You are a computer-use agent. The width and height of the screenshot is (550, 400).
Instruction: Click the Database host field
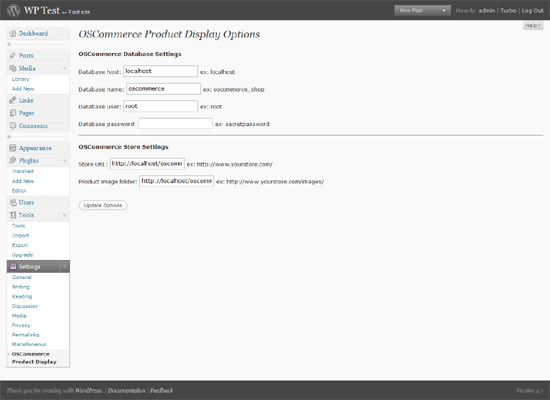(160, 71)
